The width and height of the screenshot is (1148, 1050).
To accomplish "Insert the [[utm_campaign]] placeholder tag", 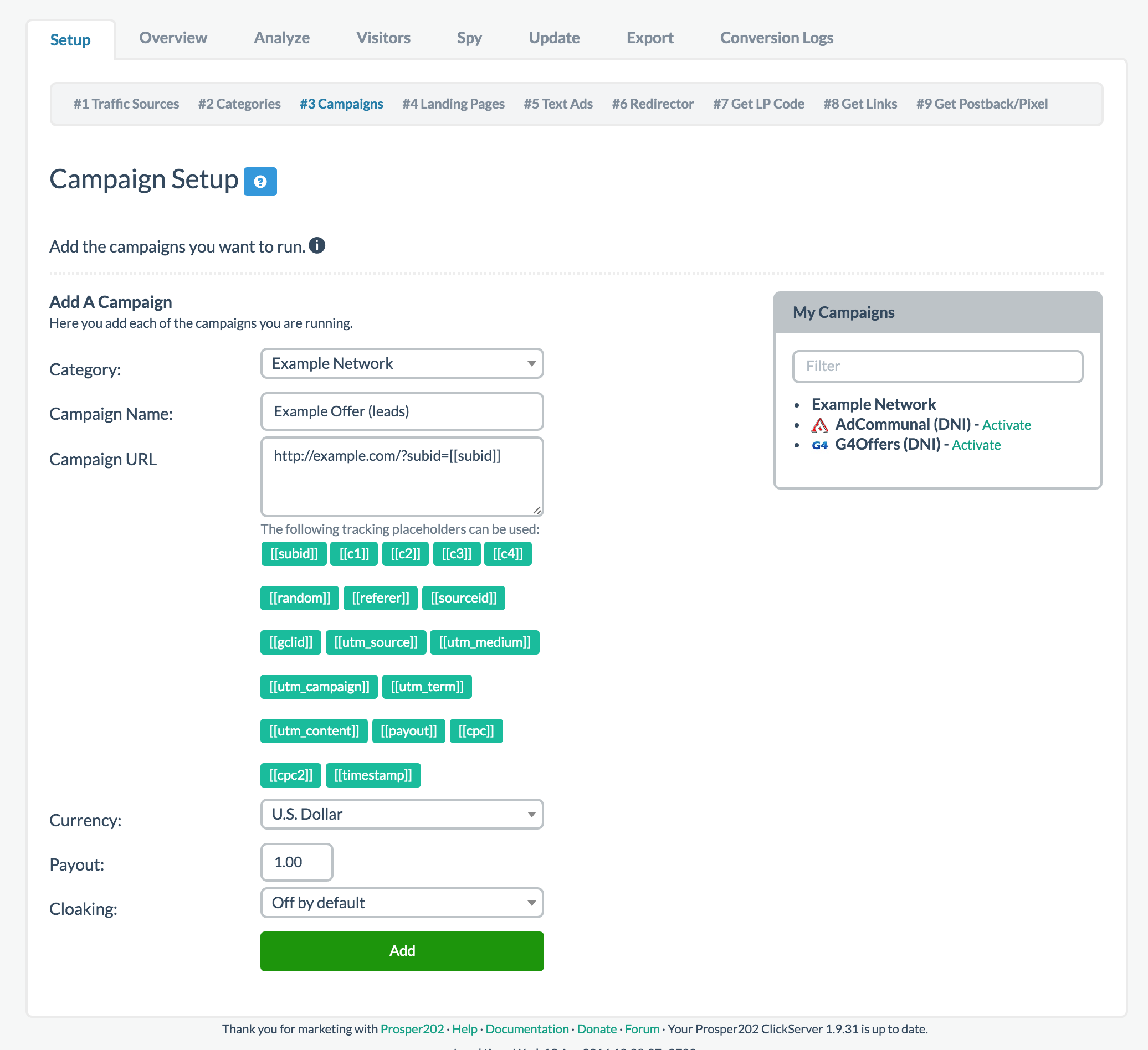I will [x=319, y=686].
